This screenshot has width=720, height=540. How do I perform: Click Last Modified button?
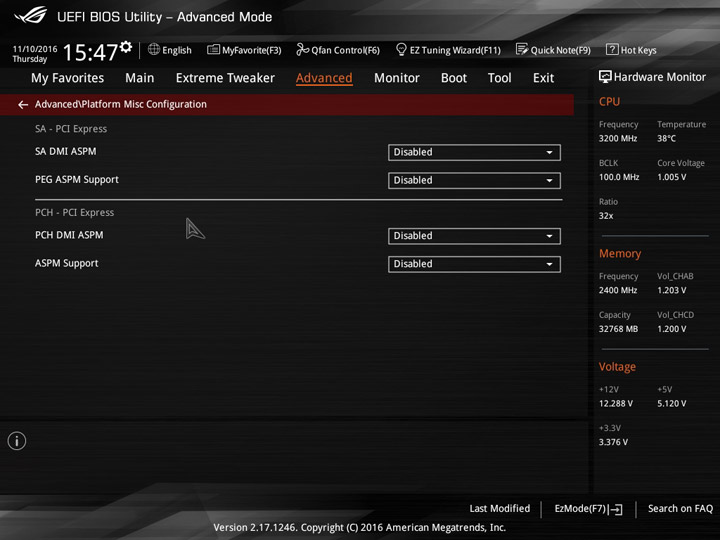[x=500, y=509]
